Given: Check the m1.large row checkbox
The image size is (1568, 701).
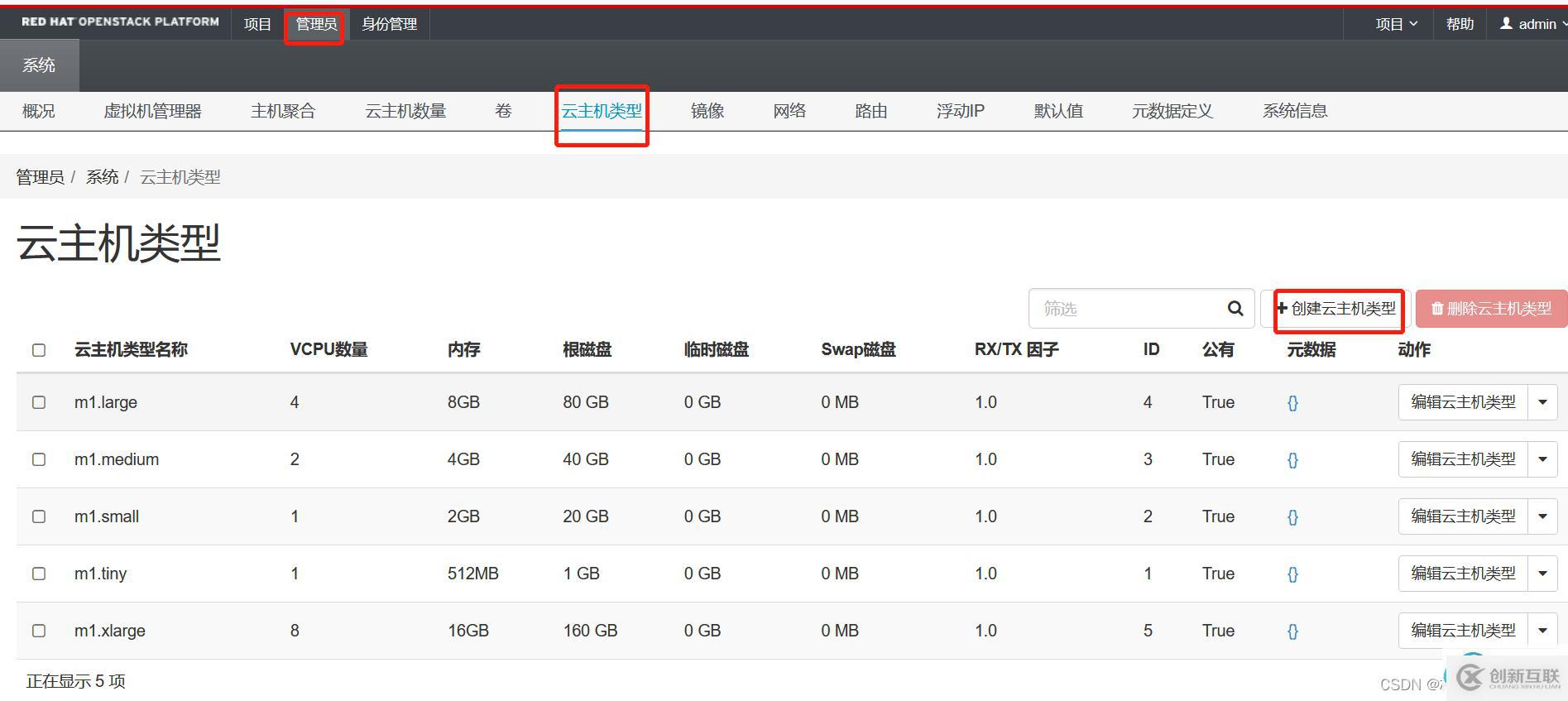Looking at the screenshot, I should pos(39,402).
